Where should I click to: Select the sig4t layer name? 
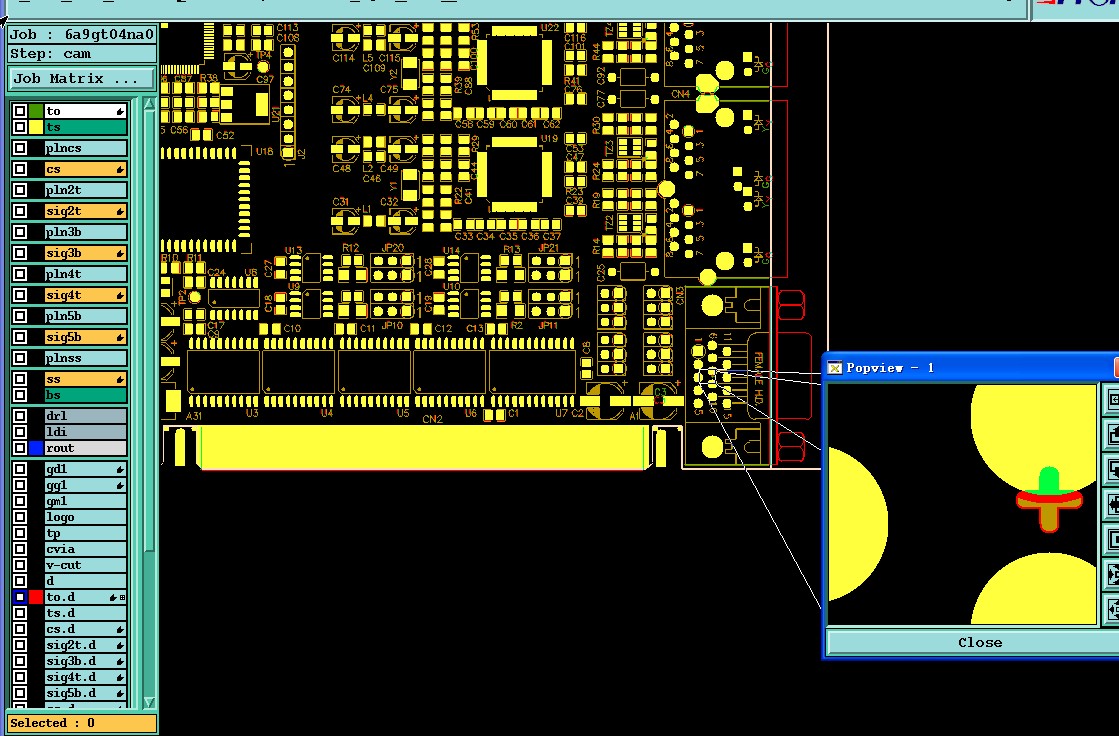pos(86,295)
